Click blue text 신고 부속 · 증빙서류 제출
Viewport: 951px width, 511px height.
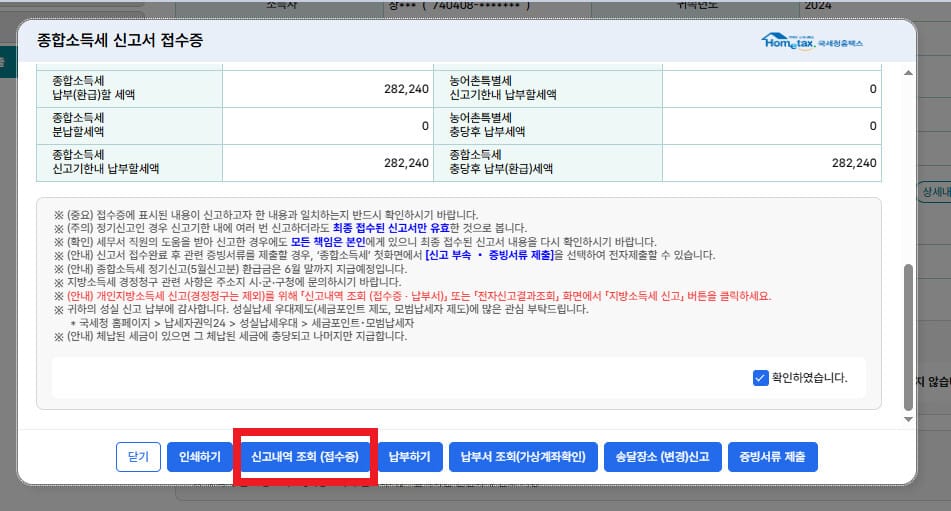coord(489,255)
